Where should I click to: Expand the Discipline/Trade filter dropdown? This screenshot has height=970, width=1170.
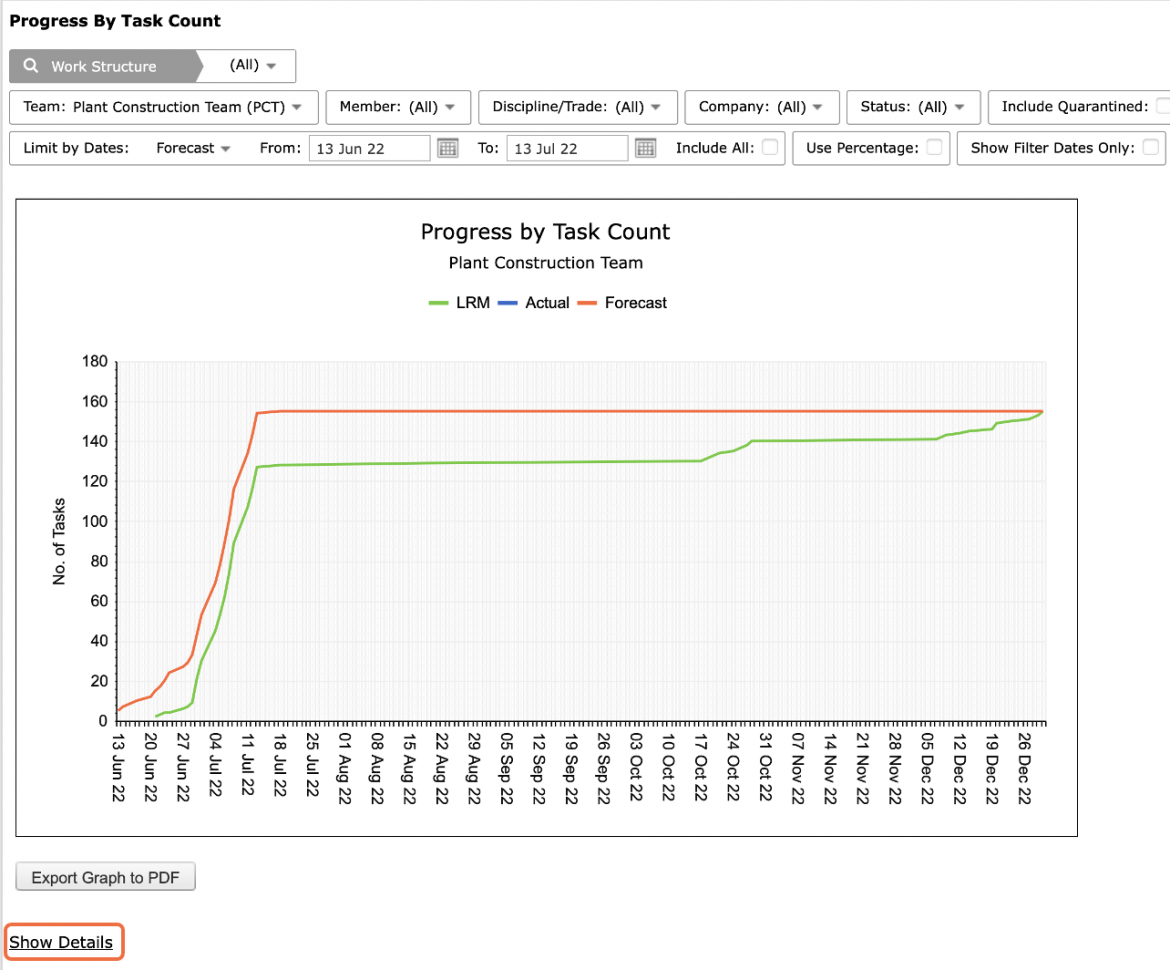(x=578, y=107)
